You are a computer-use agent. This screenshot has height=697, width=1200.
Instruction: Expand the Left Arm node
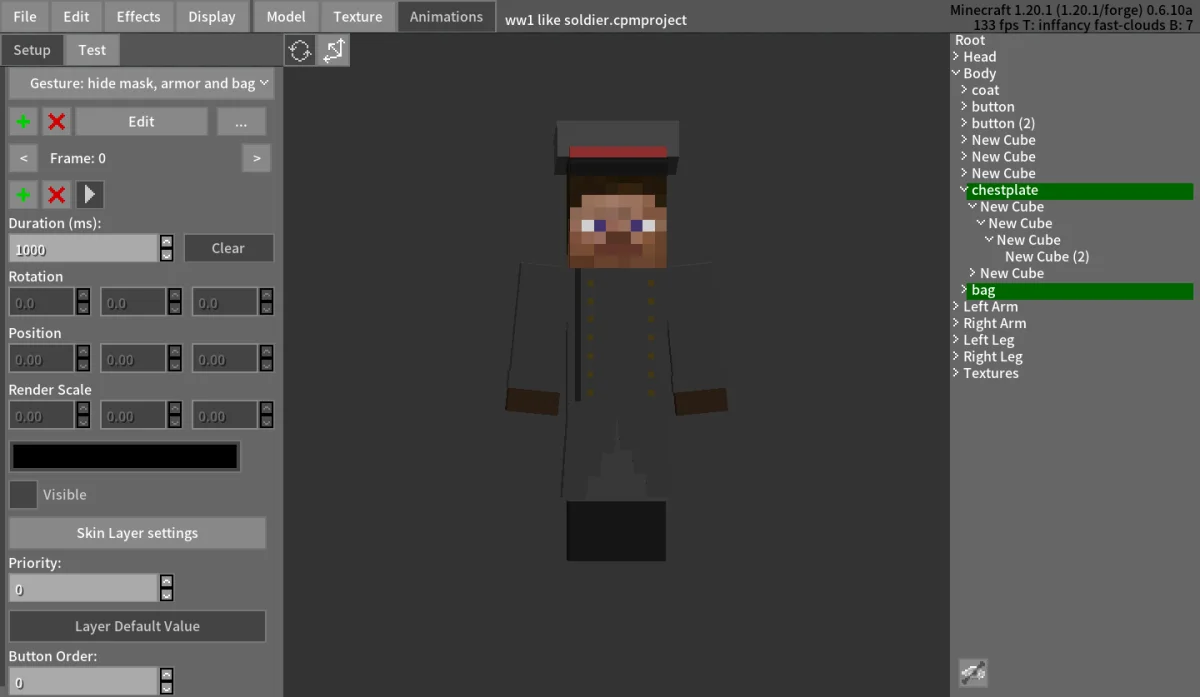pyautogui.click(x=957, y=307)
